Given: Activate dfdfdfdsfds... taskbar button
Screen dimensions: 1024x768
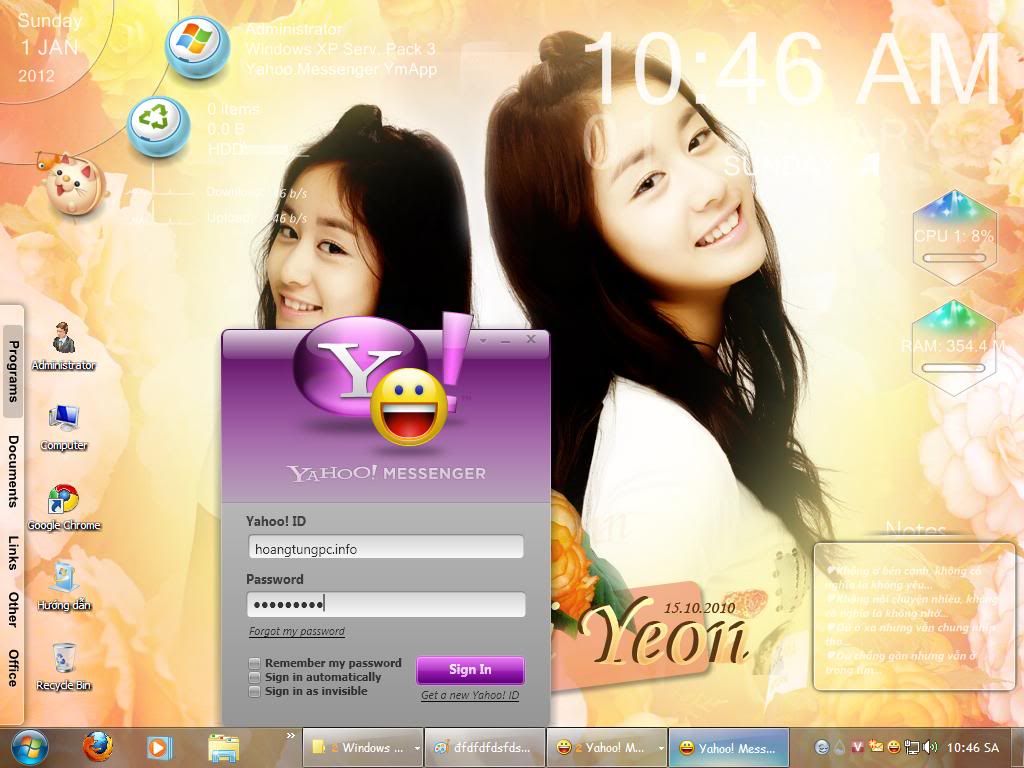Looking at the screenshot, I should tap(485, 748).
